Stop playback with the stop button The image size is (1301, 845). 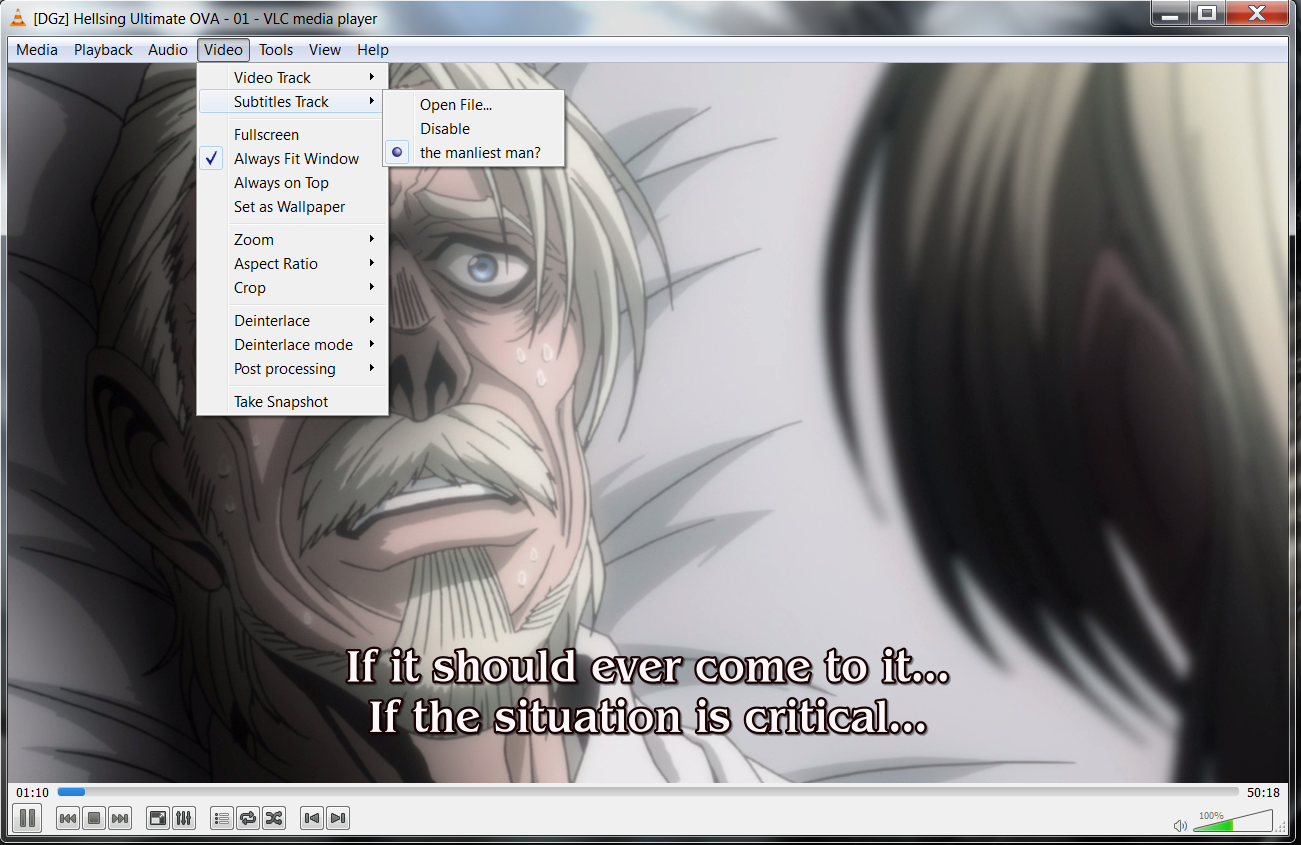[x=94, y=818]
